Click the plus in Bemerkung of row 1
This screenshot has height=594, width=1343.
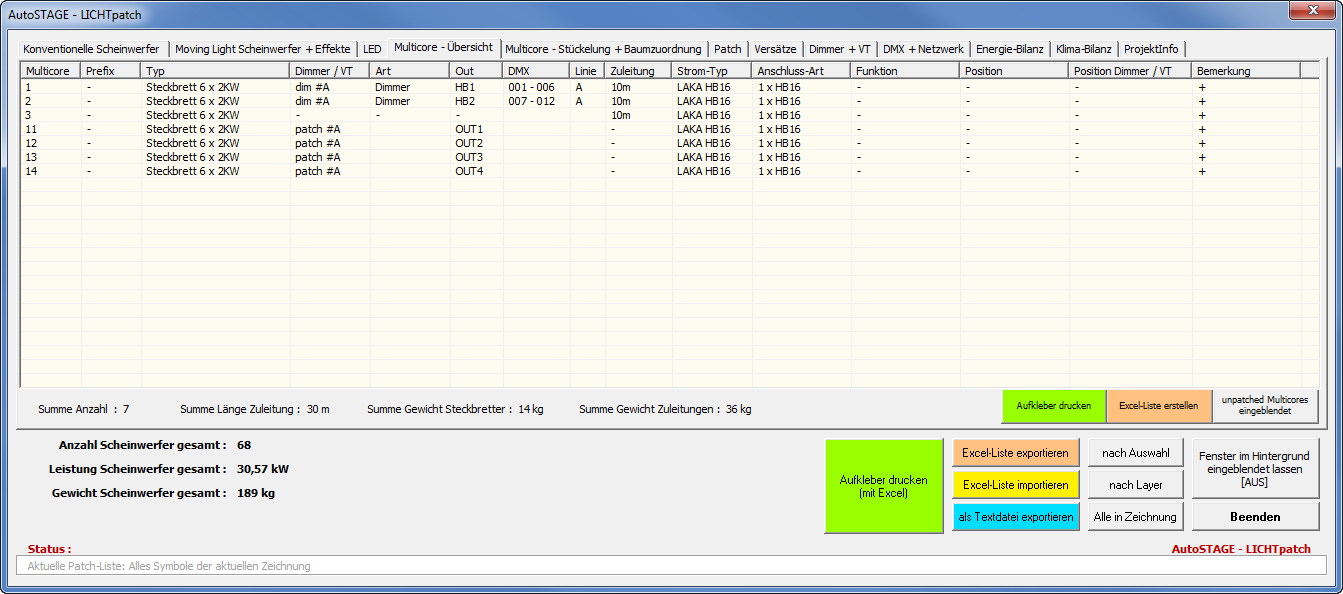click(x=1202, y=87)
